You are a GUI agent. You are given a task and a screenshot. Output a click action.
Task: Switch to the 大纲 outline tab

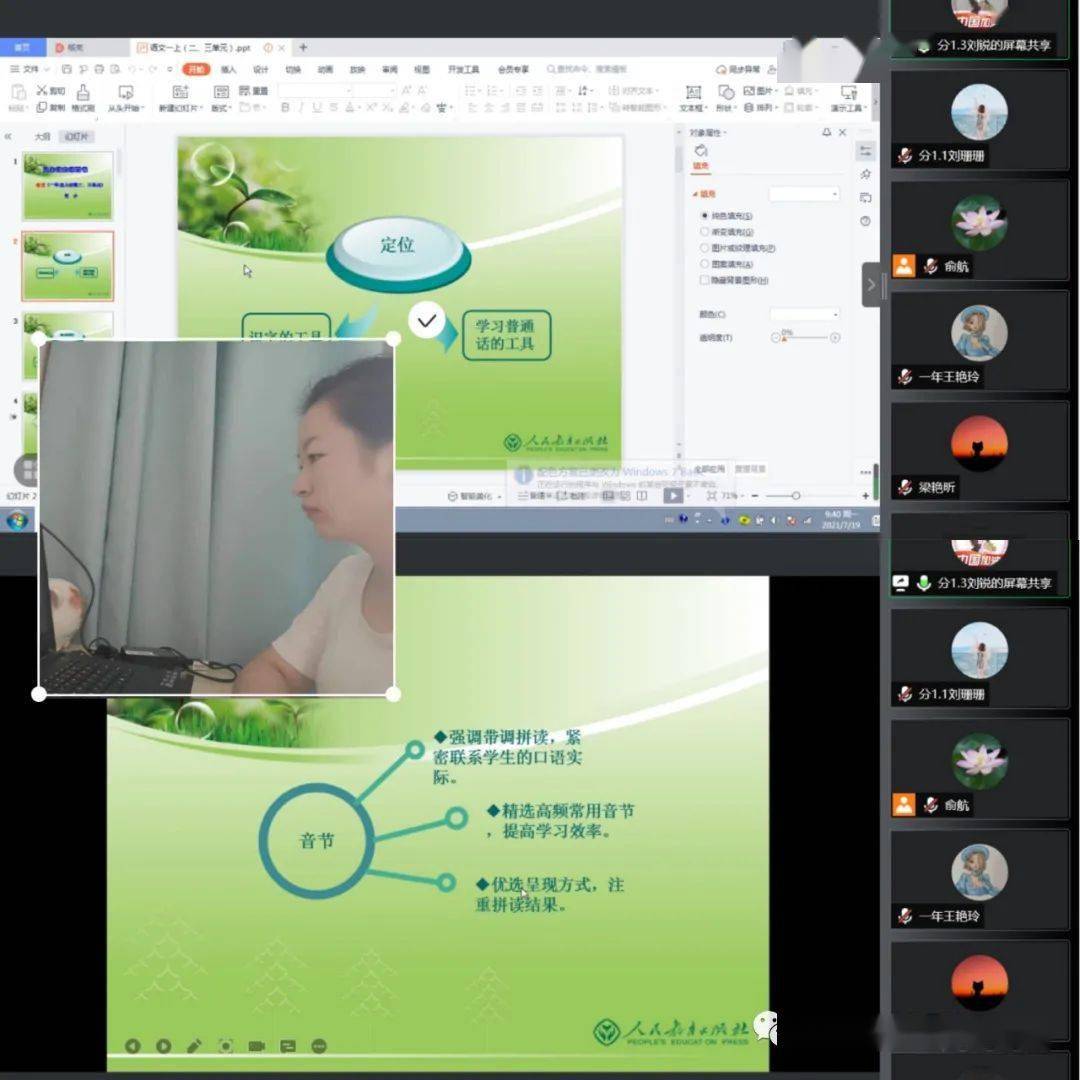tap(43, 136)
